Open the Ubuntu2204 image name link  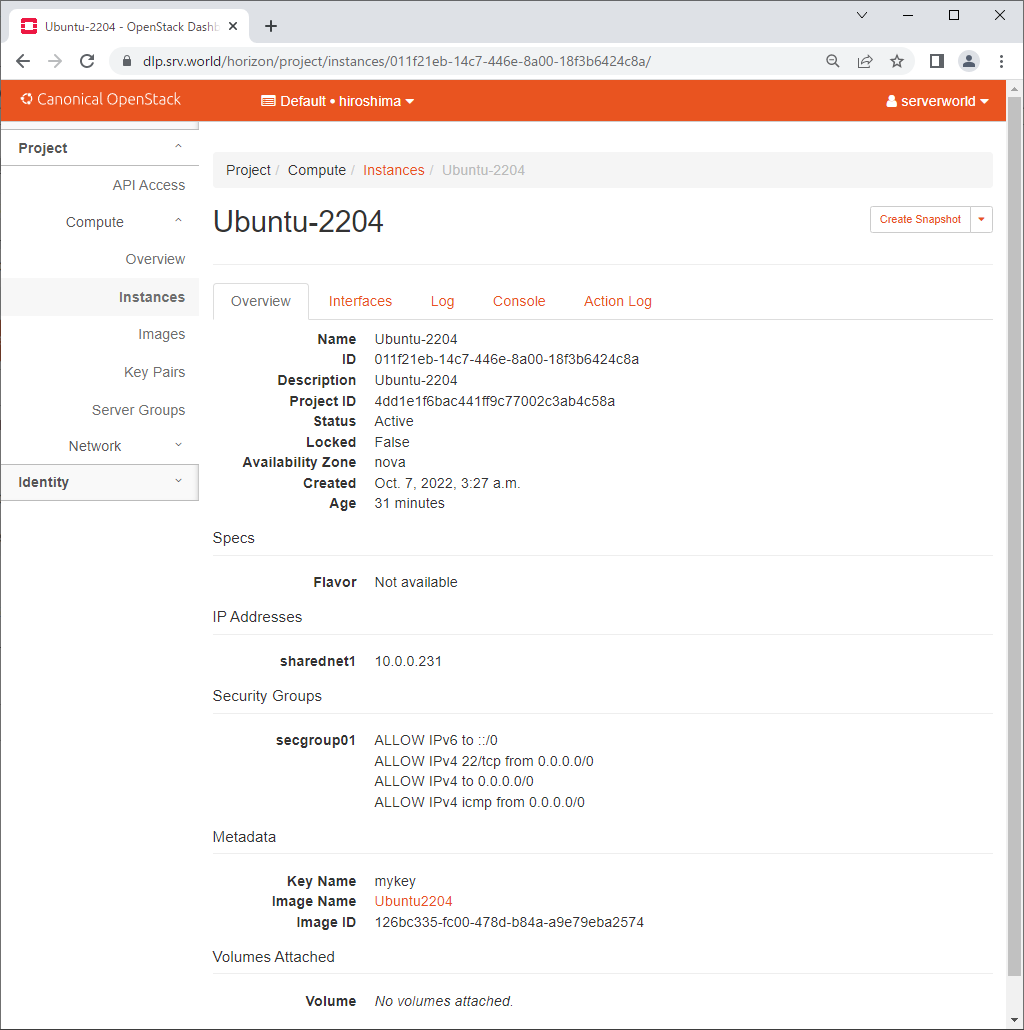(x=413, y=901)
